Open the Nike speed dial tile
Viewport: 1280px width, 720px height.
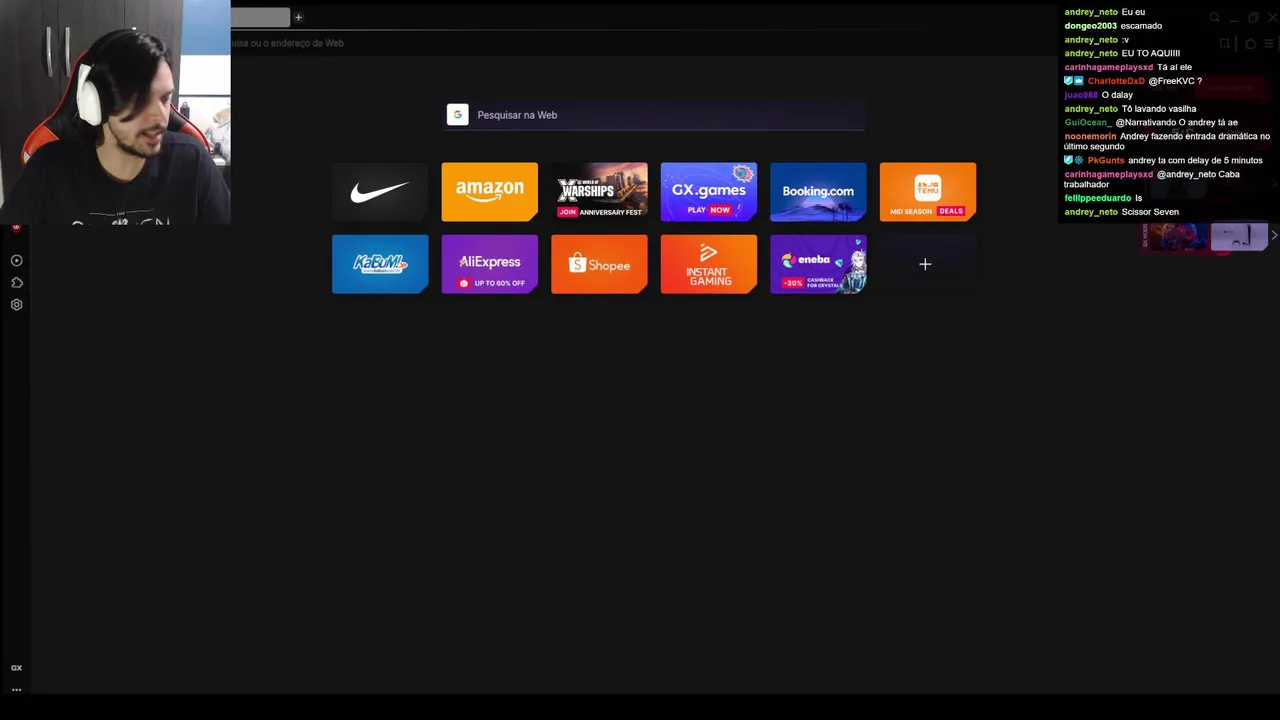[380, 191]
